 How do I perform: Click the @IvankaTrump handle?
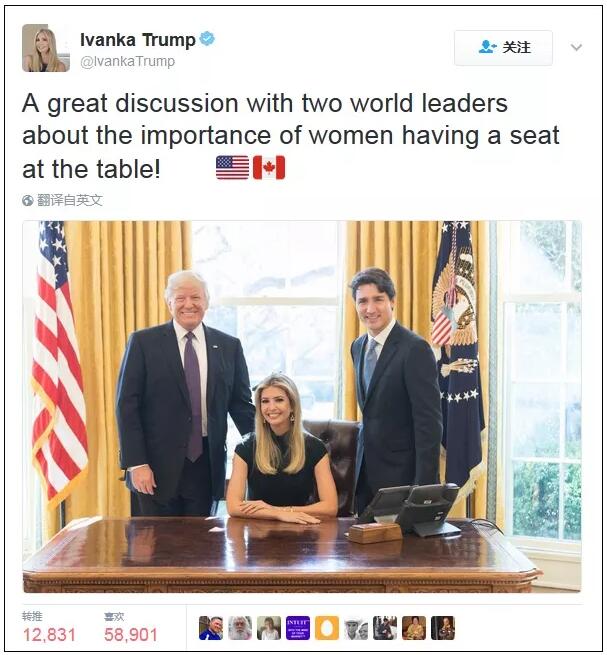click(x=127, y=61)
